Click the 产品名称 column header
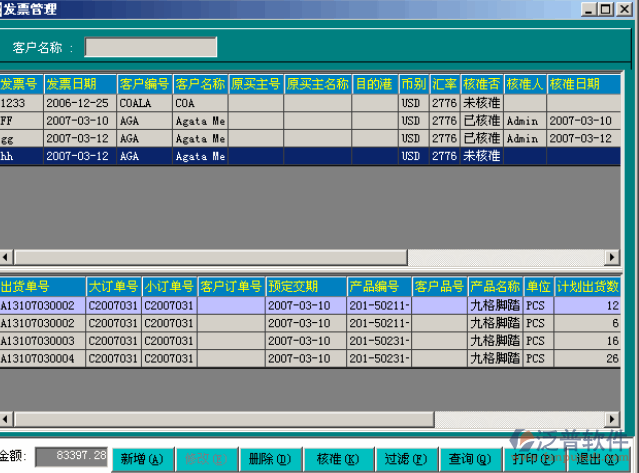 [x=495, y=288]
